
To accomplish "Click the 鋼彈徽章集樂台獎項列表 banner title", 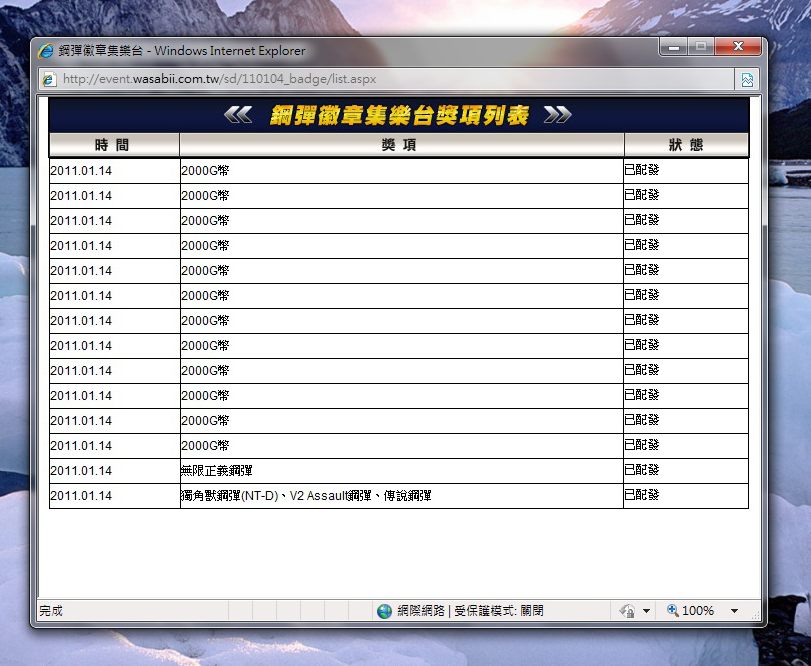I will pos(399,115).
